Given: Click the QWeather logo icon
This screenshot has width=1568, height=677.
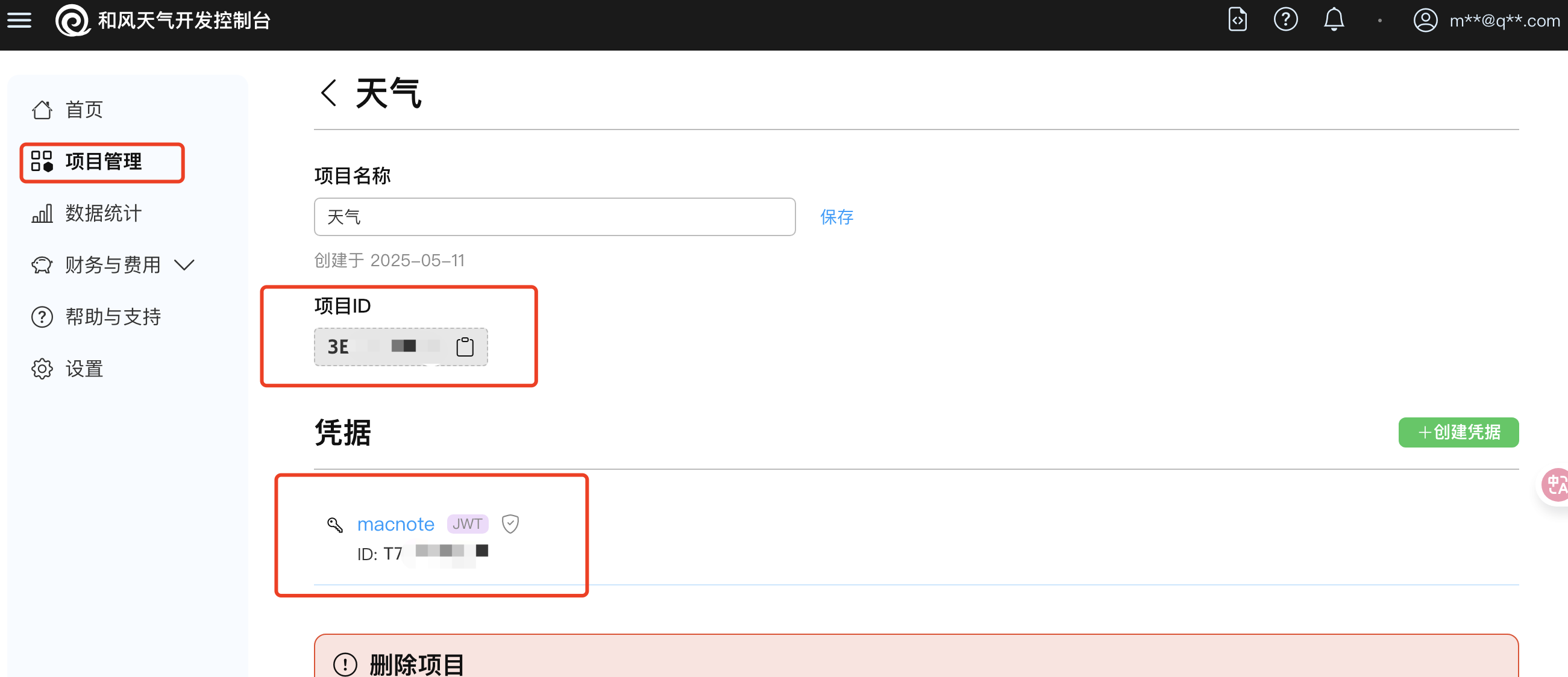Looking at the screenshot, I should coord(72,20).
